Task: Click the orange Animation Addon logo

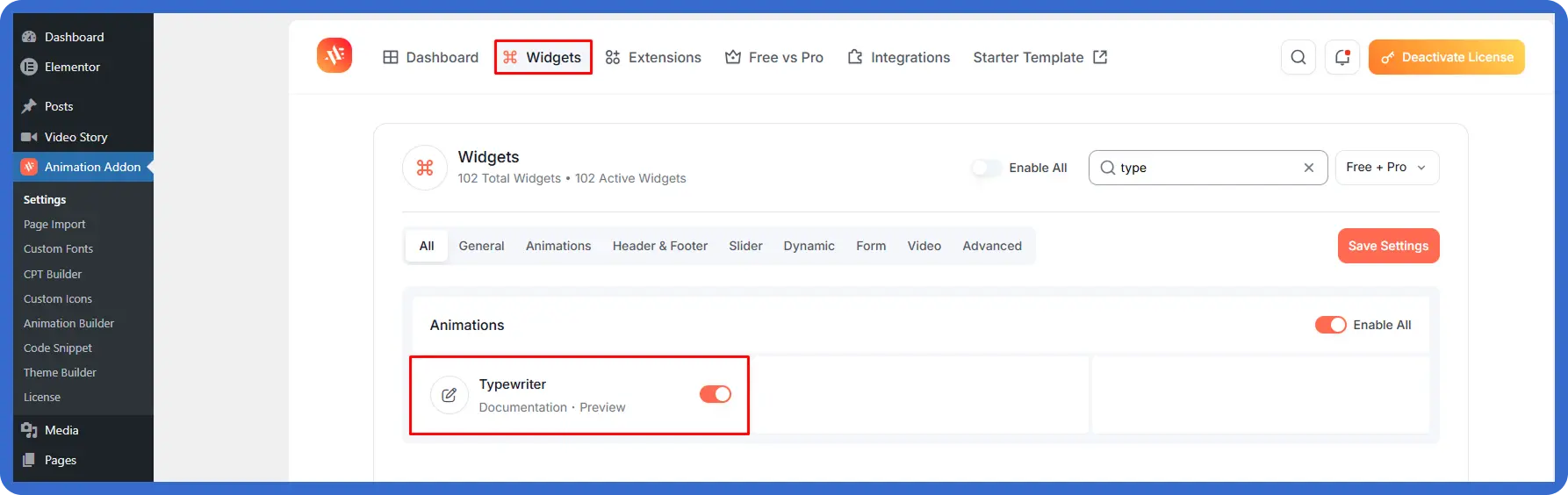Action: point(334,56)
